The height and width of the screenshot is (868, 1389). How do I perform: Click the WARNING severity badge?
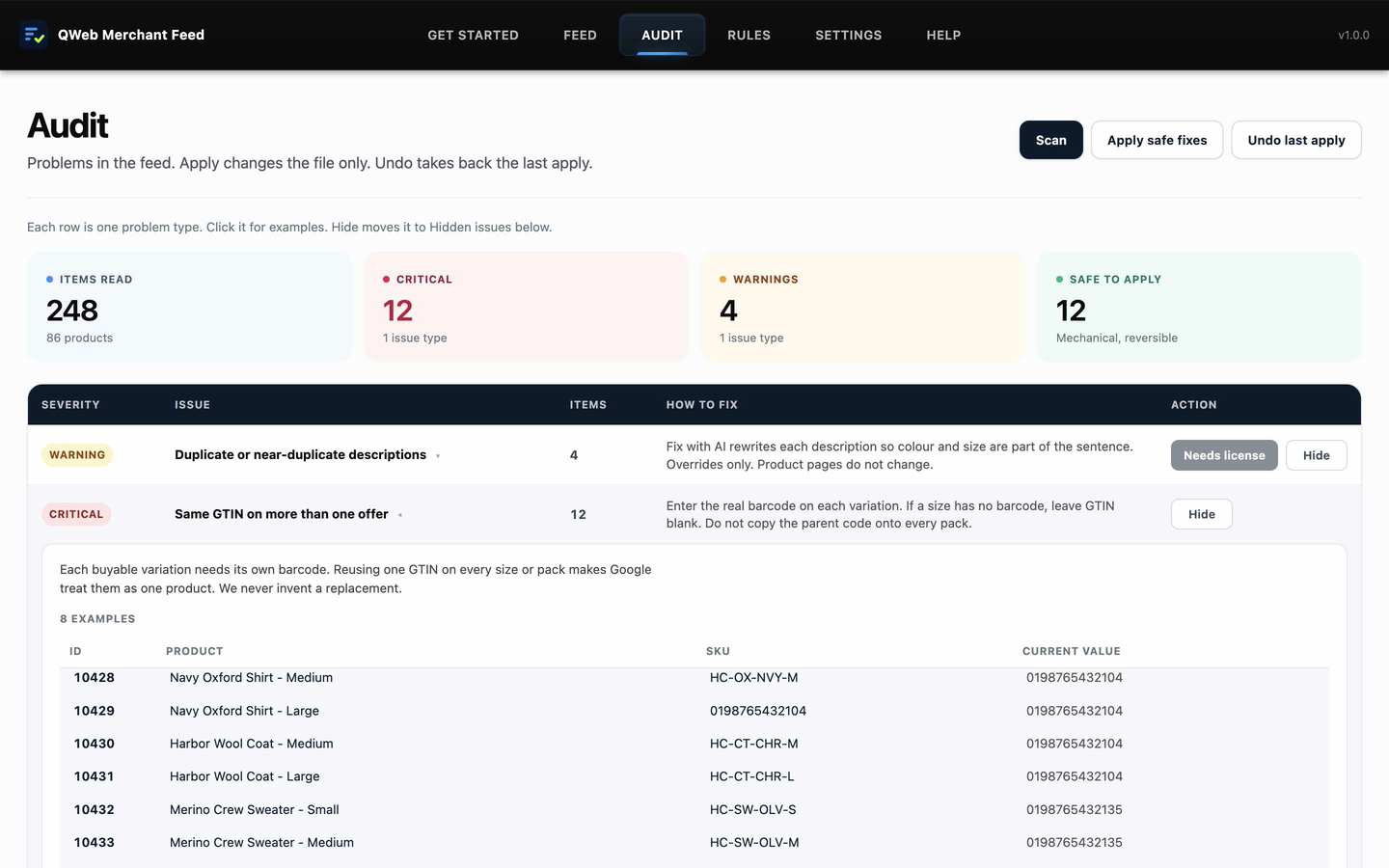pos(77,455)
